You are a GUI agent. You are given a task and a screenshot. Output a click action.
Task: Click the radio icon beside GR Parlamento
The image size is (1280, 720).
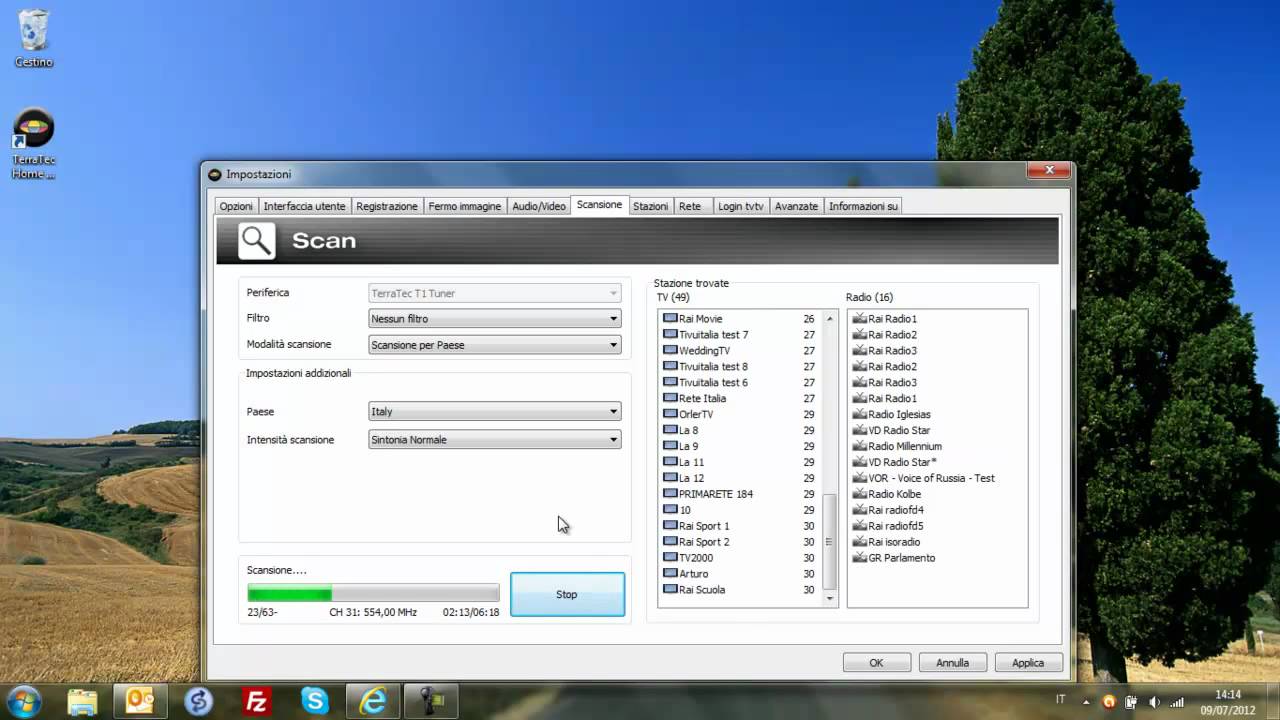tap(859, 557)
